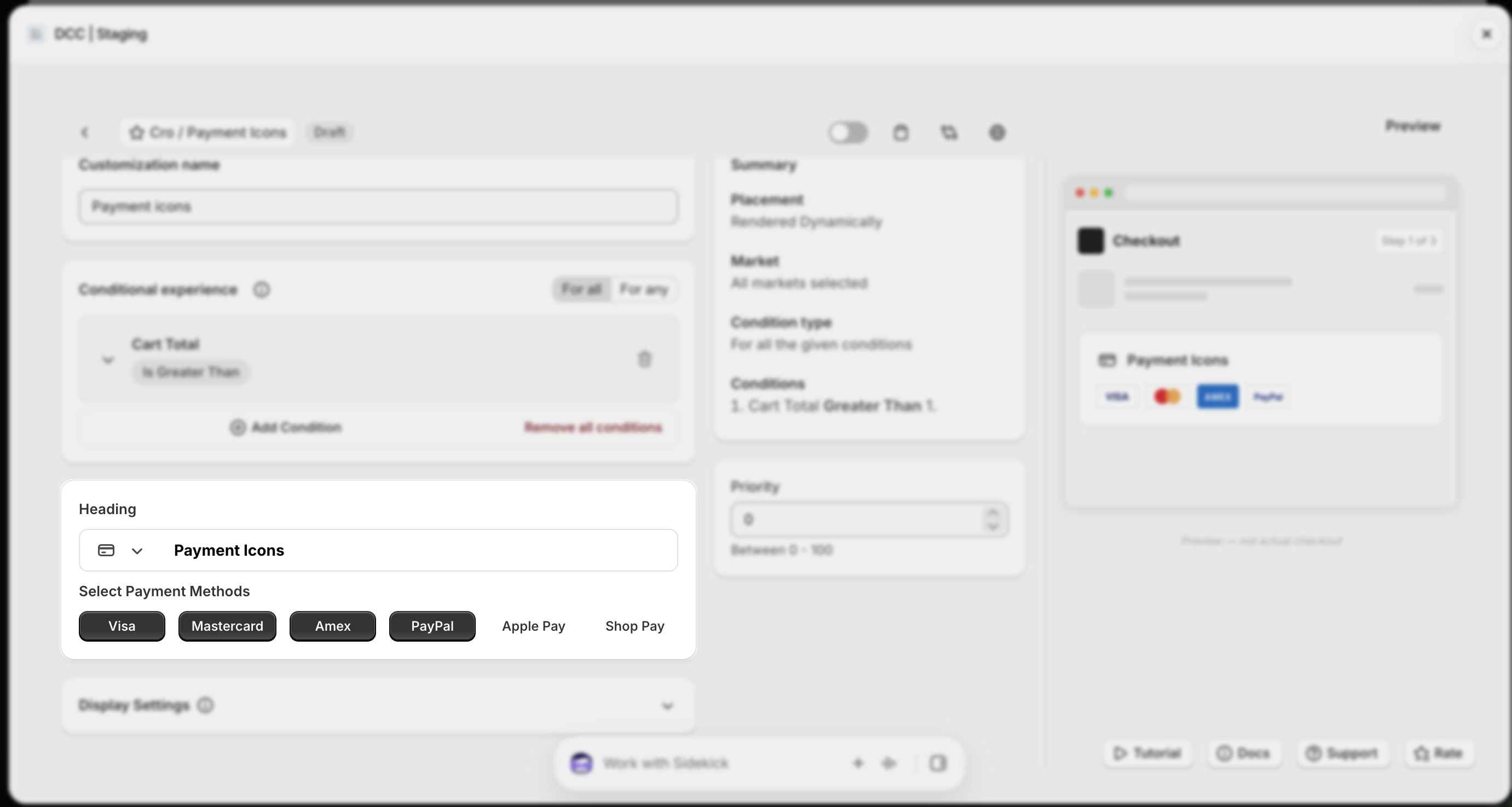Screen dimensions: 1512x807
Task: Click the Is Greater Than badge
Action: [x=191, y=372]
